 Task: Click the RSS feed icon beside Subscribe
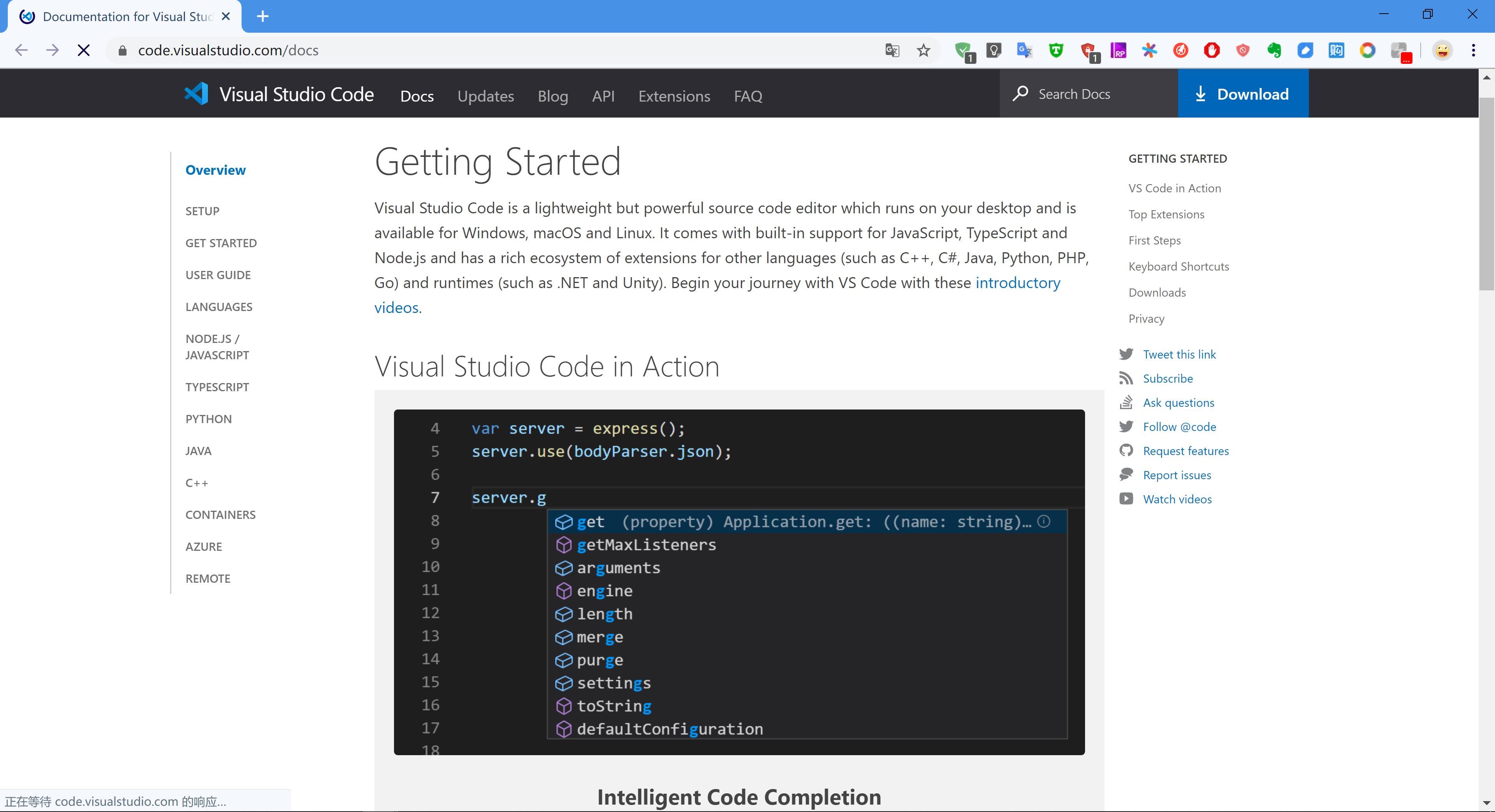pos(1126,378)
